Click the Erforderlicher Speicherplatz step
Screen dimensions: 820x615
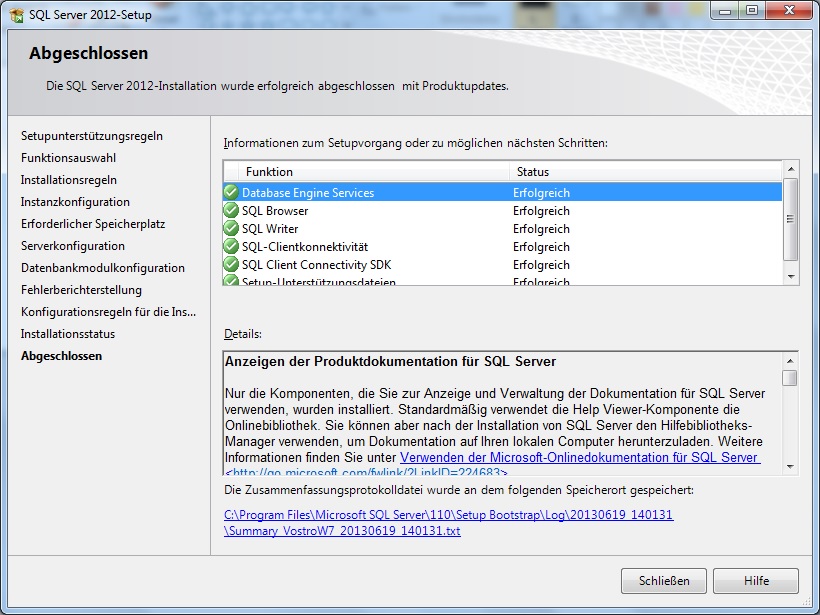click(93, 224)
